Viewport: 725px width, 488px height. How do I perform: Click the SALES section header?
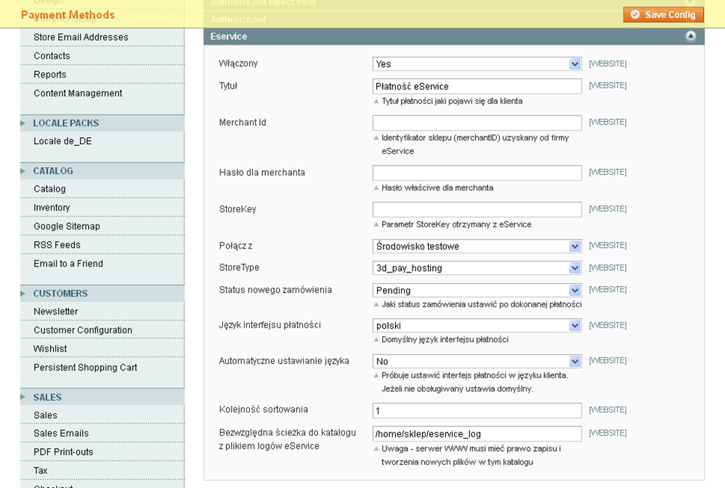(x=102, y=397)
